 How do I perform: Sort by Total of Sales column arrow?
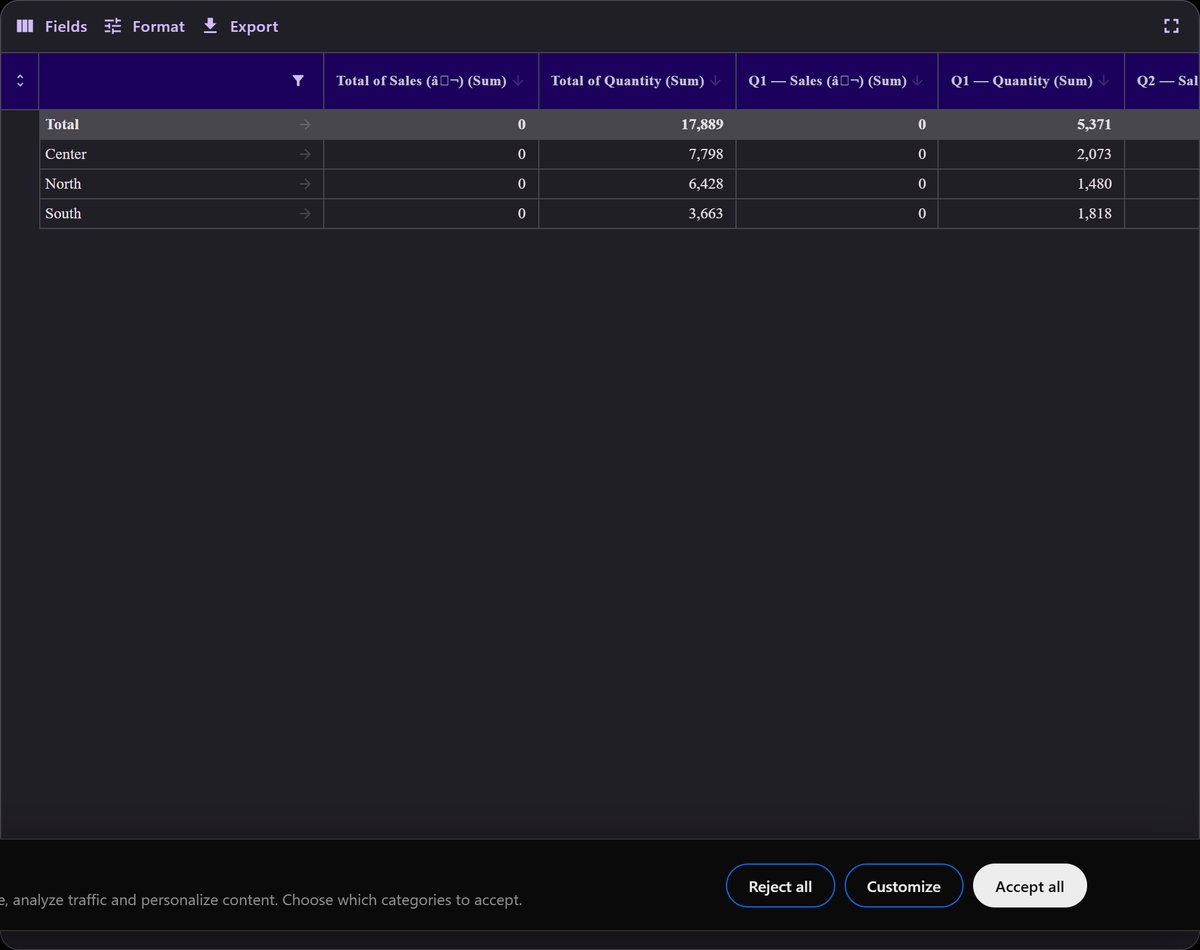pos(518,81)
